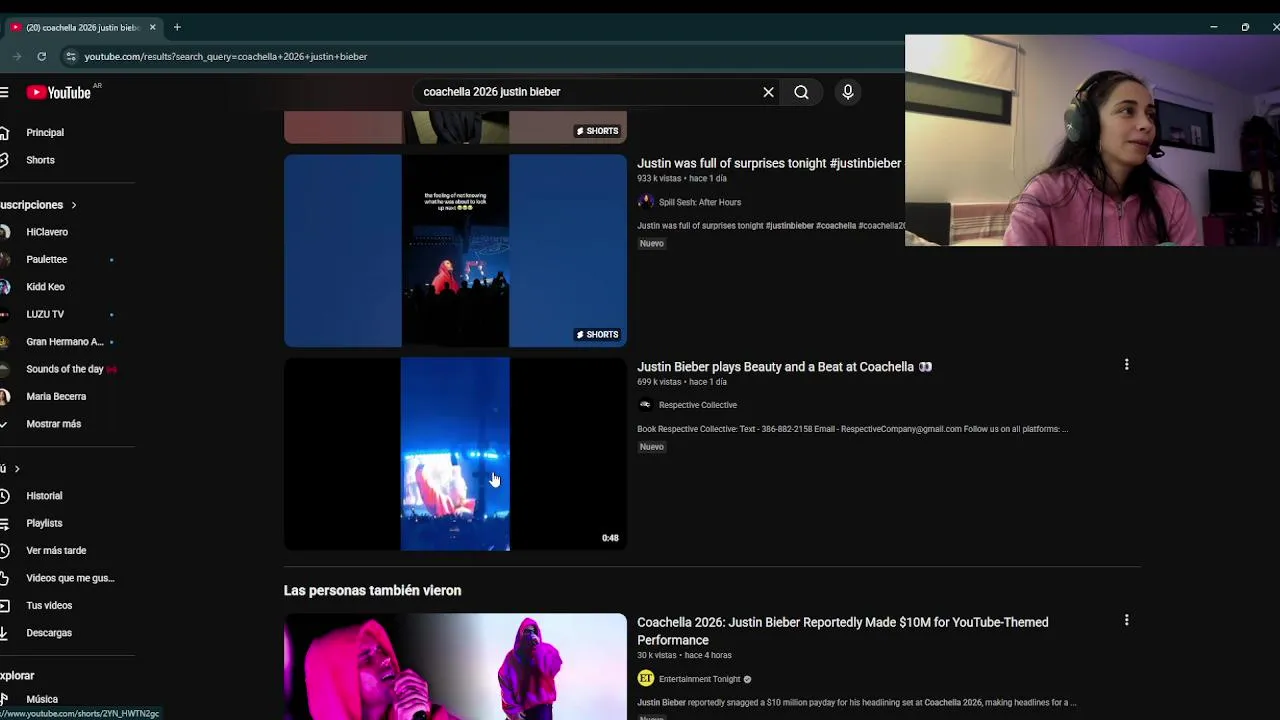Viewport: 1280px width, 720px height.
Task: Open Maria Becerra channel subscription
Action: coord(56,396)
